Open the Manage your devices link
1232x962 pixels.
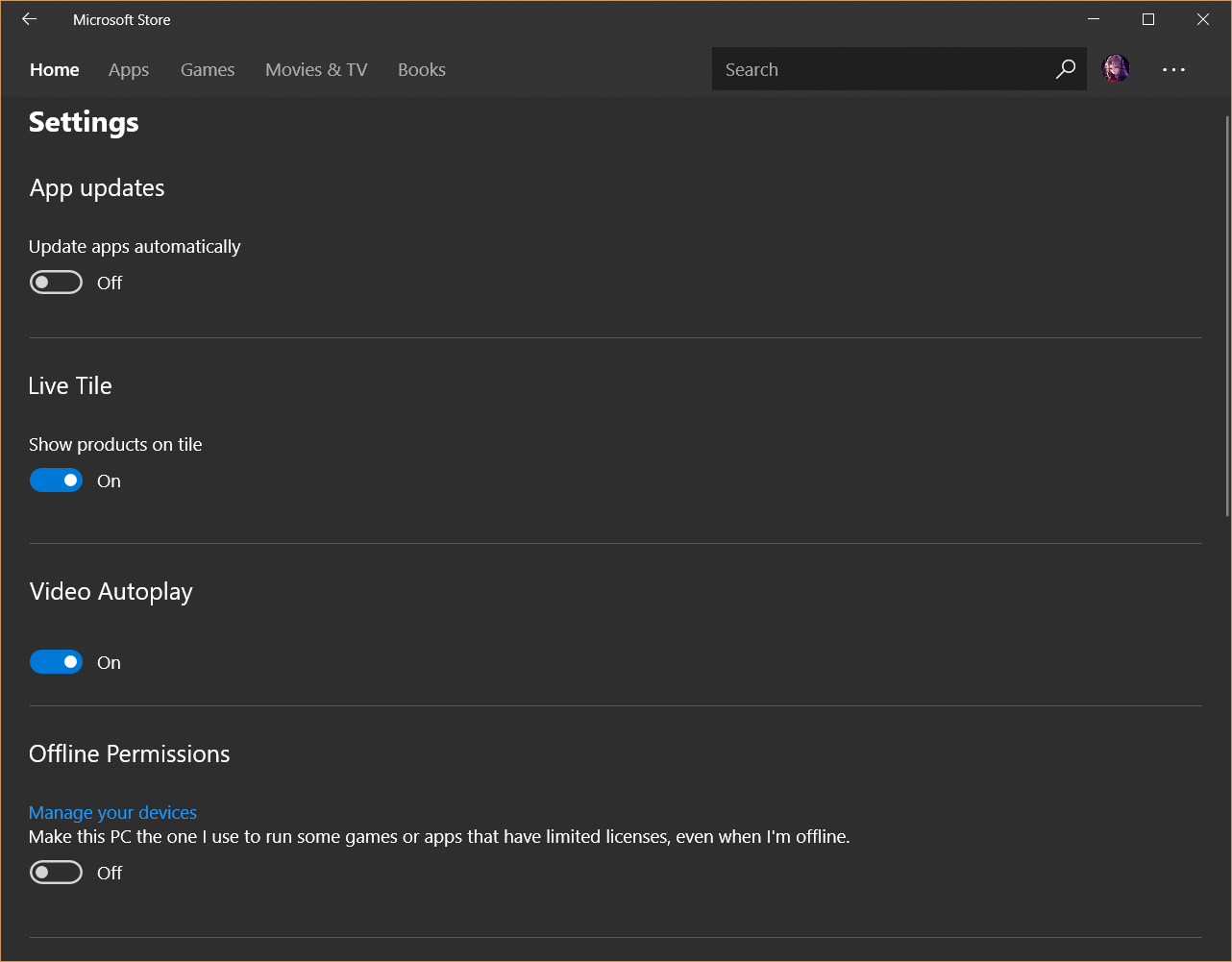pos(112,813)
